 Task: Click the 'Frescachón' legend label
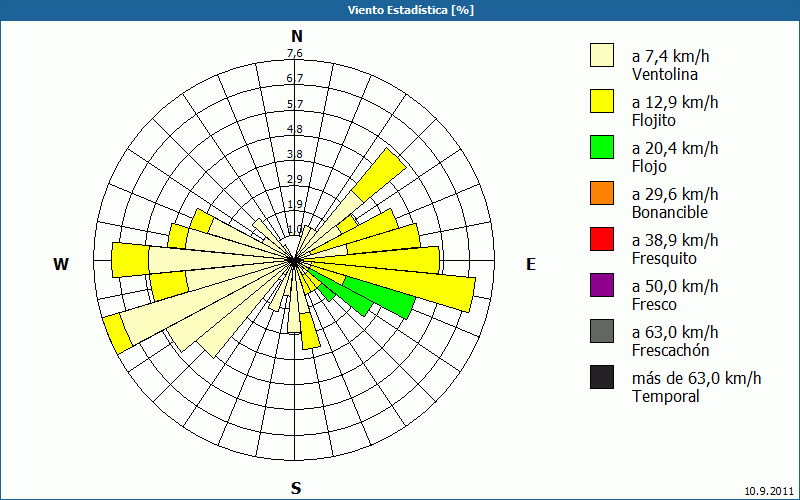point(670,350)
